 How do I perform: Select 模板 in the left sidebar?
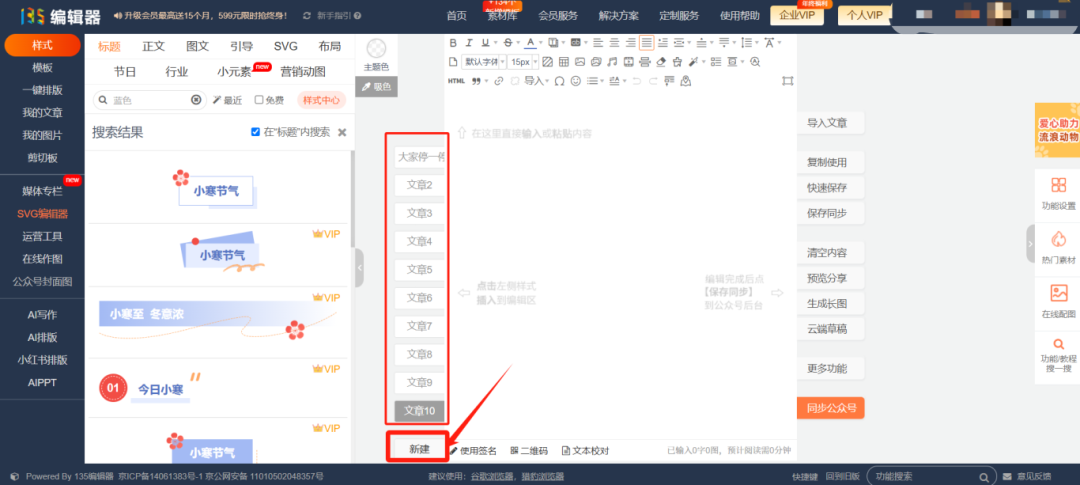coord(42,68)
